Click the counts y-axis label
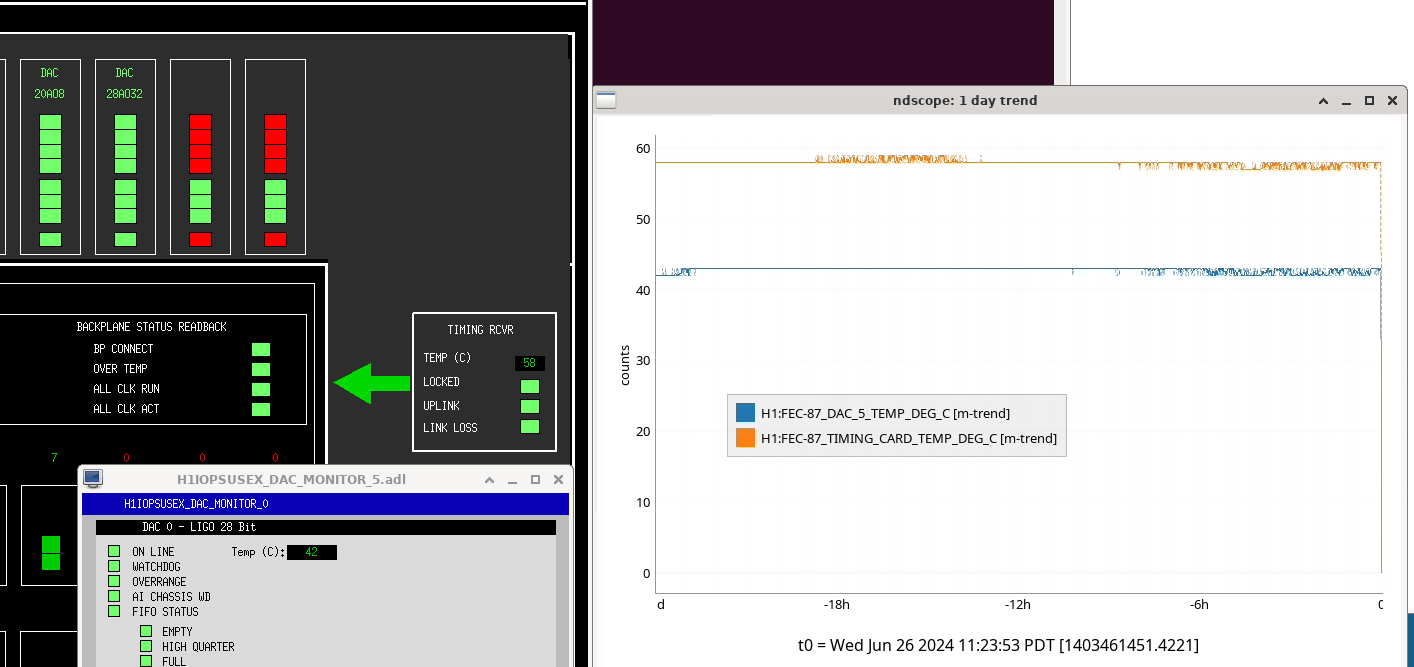Image resolution: width=1414 pixels, height=667 pixels. (625, 365)
